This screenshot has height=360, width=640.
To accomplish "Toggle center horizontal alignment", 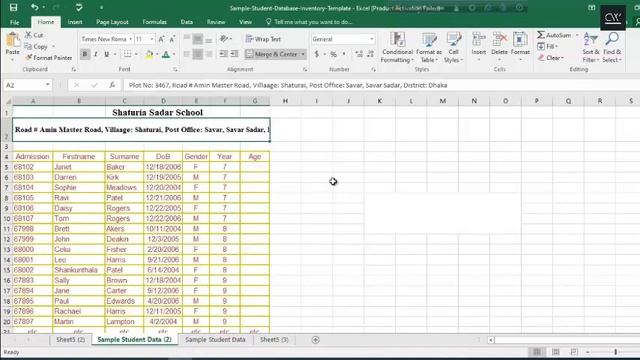I will 198,54.
